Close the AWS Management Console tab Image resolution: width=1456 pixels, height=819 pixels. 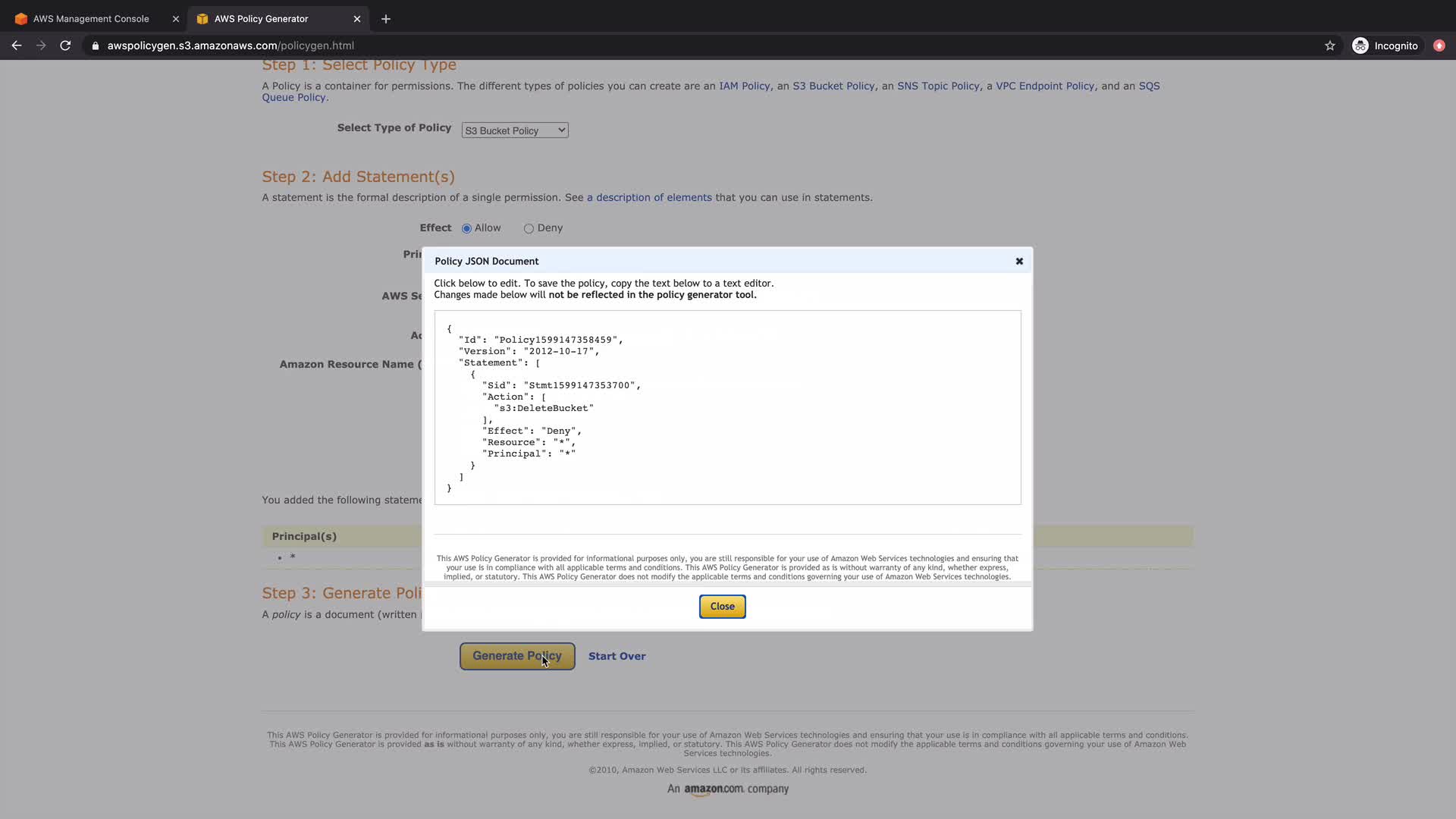(x=176, y=19)
